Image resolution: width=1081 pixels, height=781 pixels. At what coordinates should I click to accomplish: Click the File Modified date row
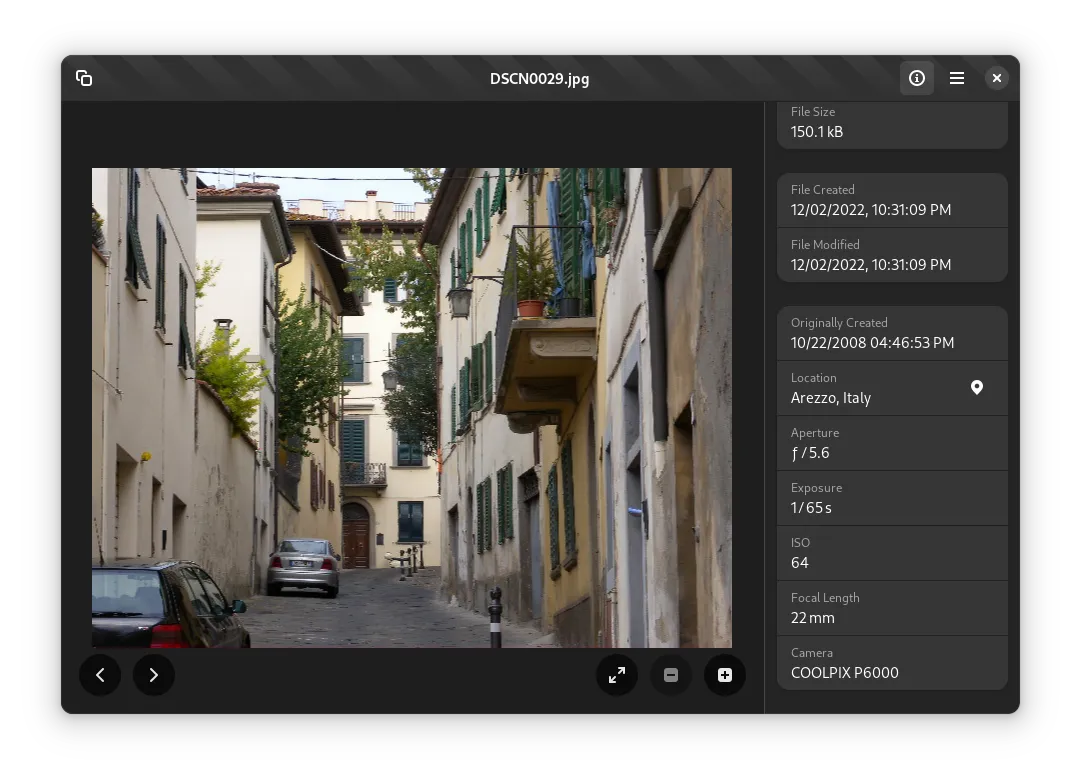tap(891, 255)
